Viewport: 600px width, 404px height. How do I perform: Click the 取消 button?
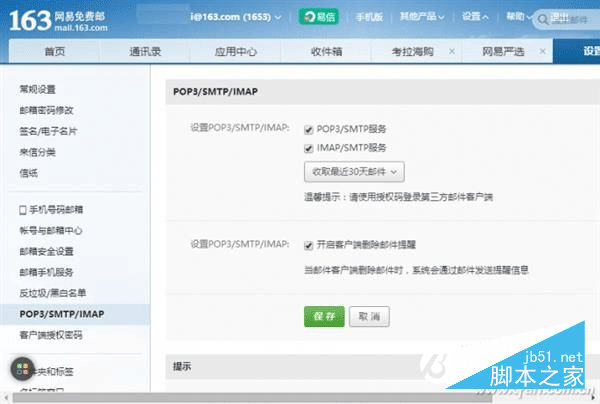[369, 316]
